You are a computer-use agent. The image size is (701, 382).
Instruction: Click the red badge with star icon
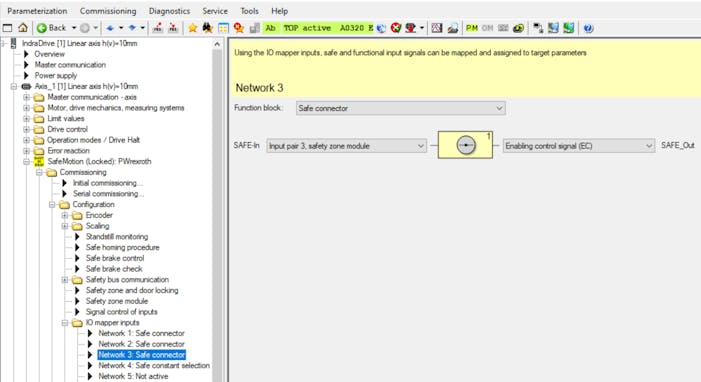click(239, 28)
